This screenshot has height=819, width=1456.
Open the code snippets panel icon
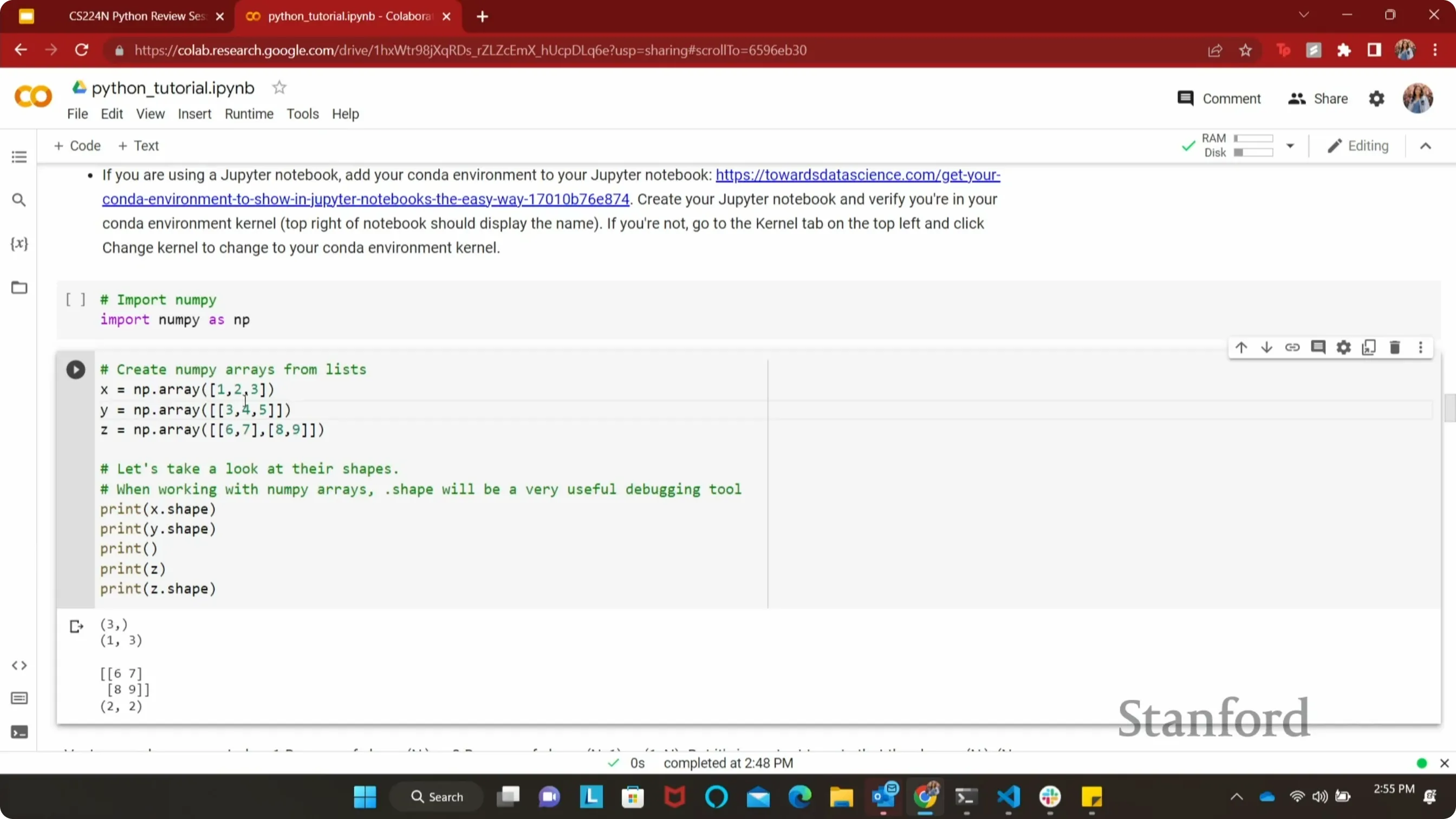click(19, 665)
